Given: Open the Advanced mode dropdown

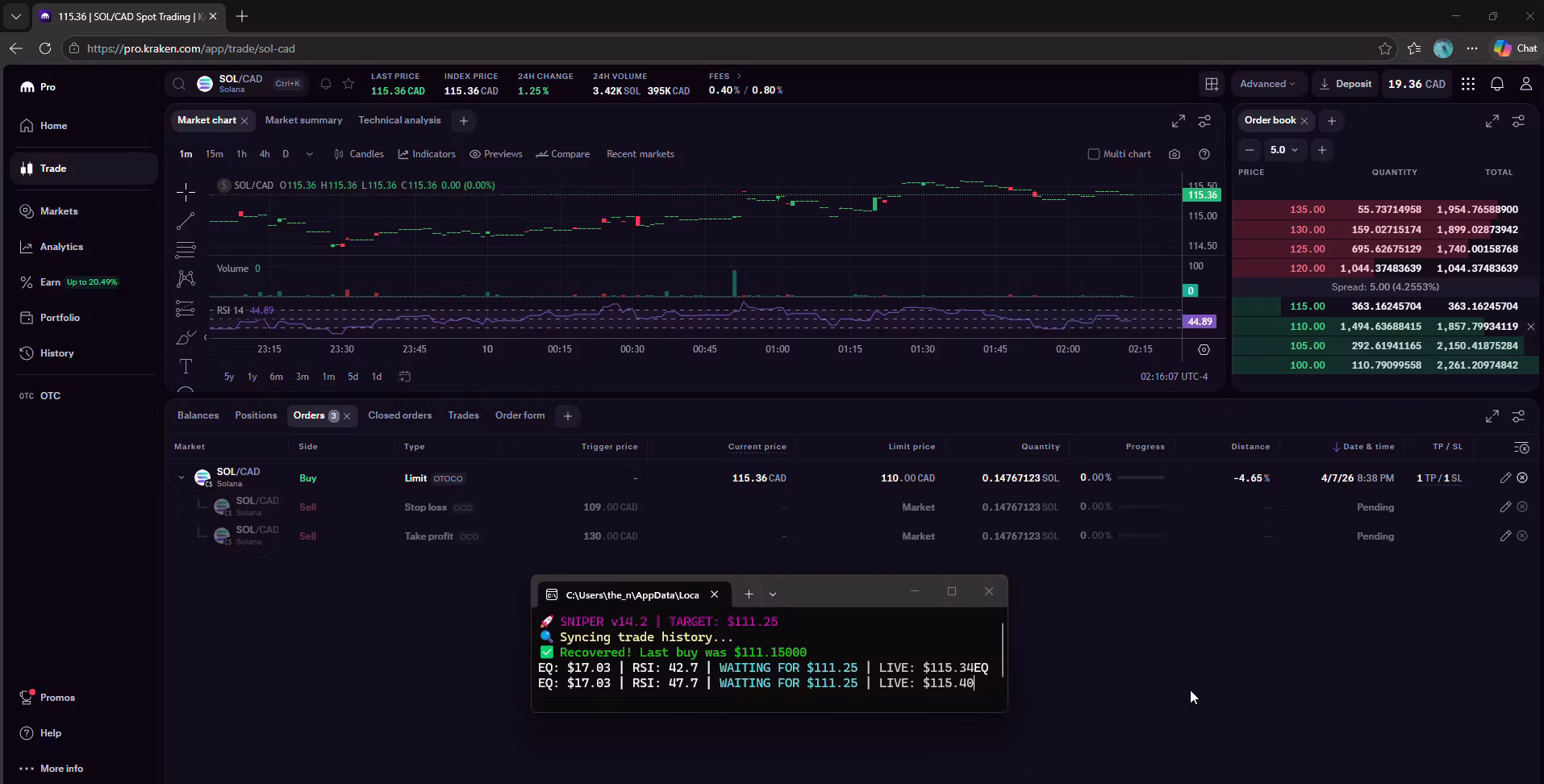Looking at the screenshot, I should 1267,84.
